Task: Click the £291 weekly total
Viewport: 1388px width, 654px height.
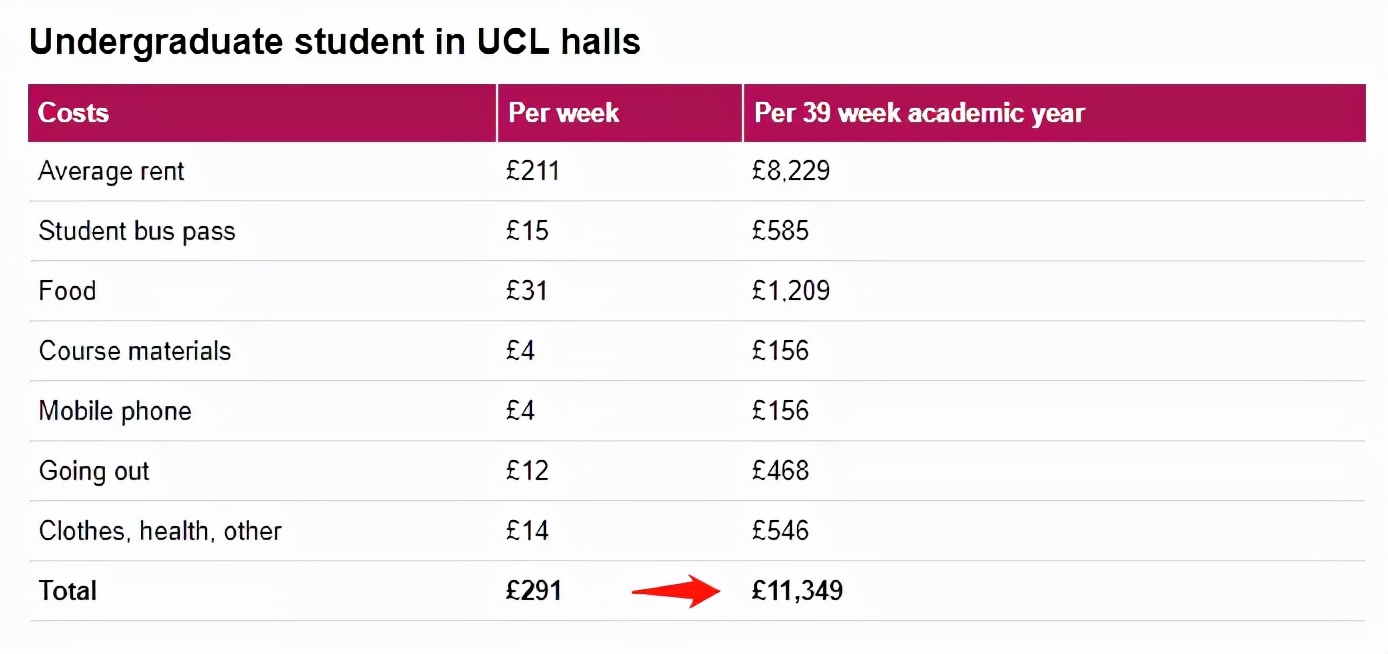Action: coord(534,591)
